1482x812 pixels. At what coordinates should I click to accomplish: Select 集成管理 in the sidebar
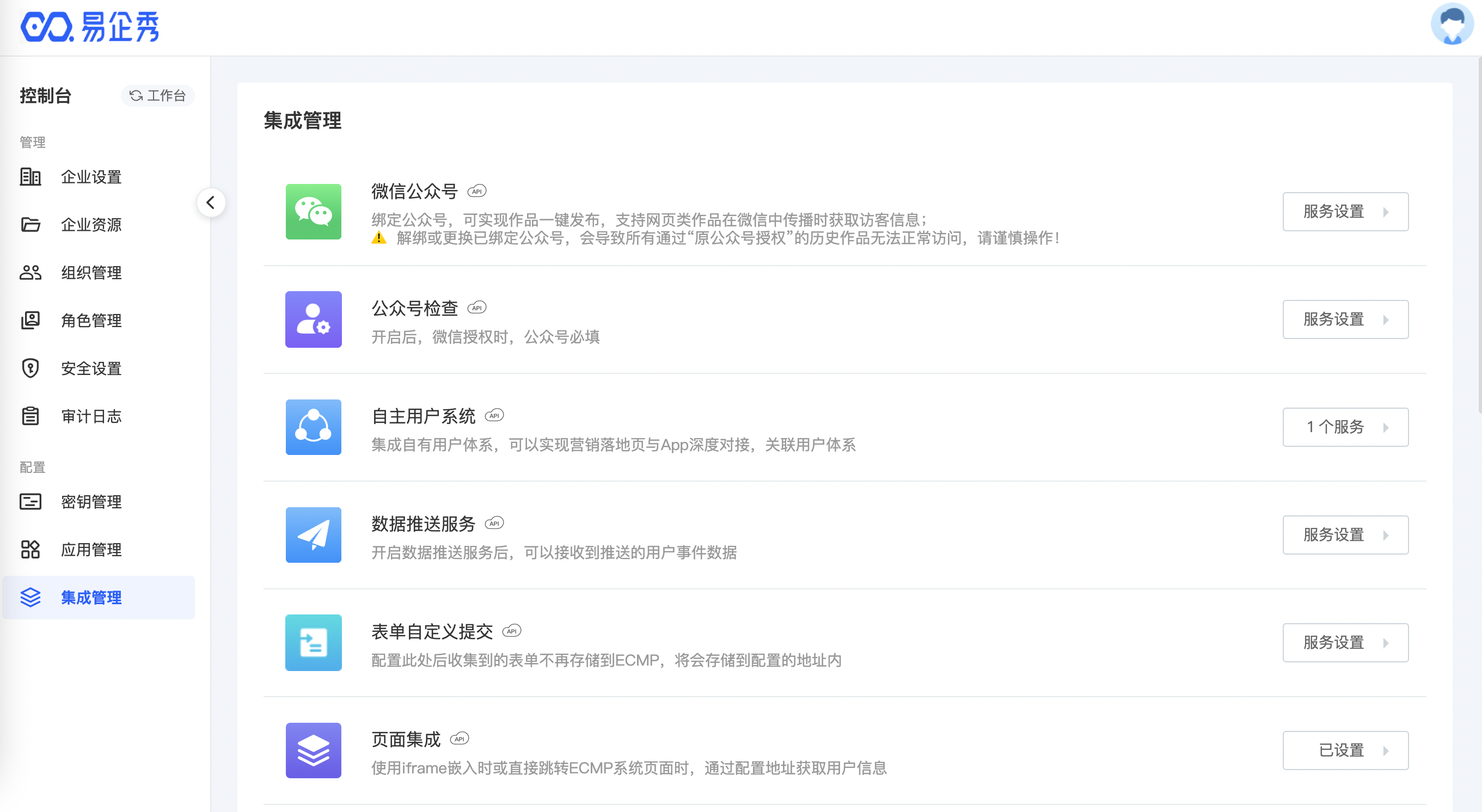(99, 598)
